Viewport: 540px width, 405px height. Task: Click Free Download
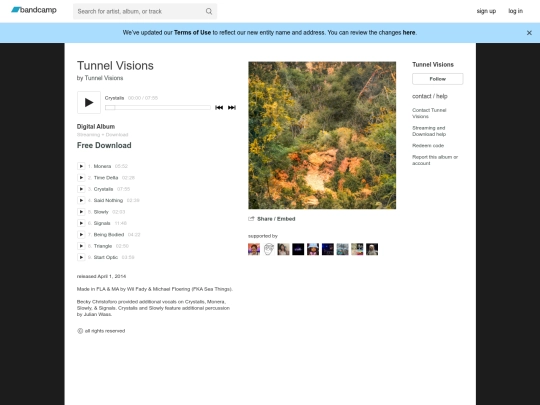tap(104, 145)
